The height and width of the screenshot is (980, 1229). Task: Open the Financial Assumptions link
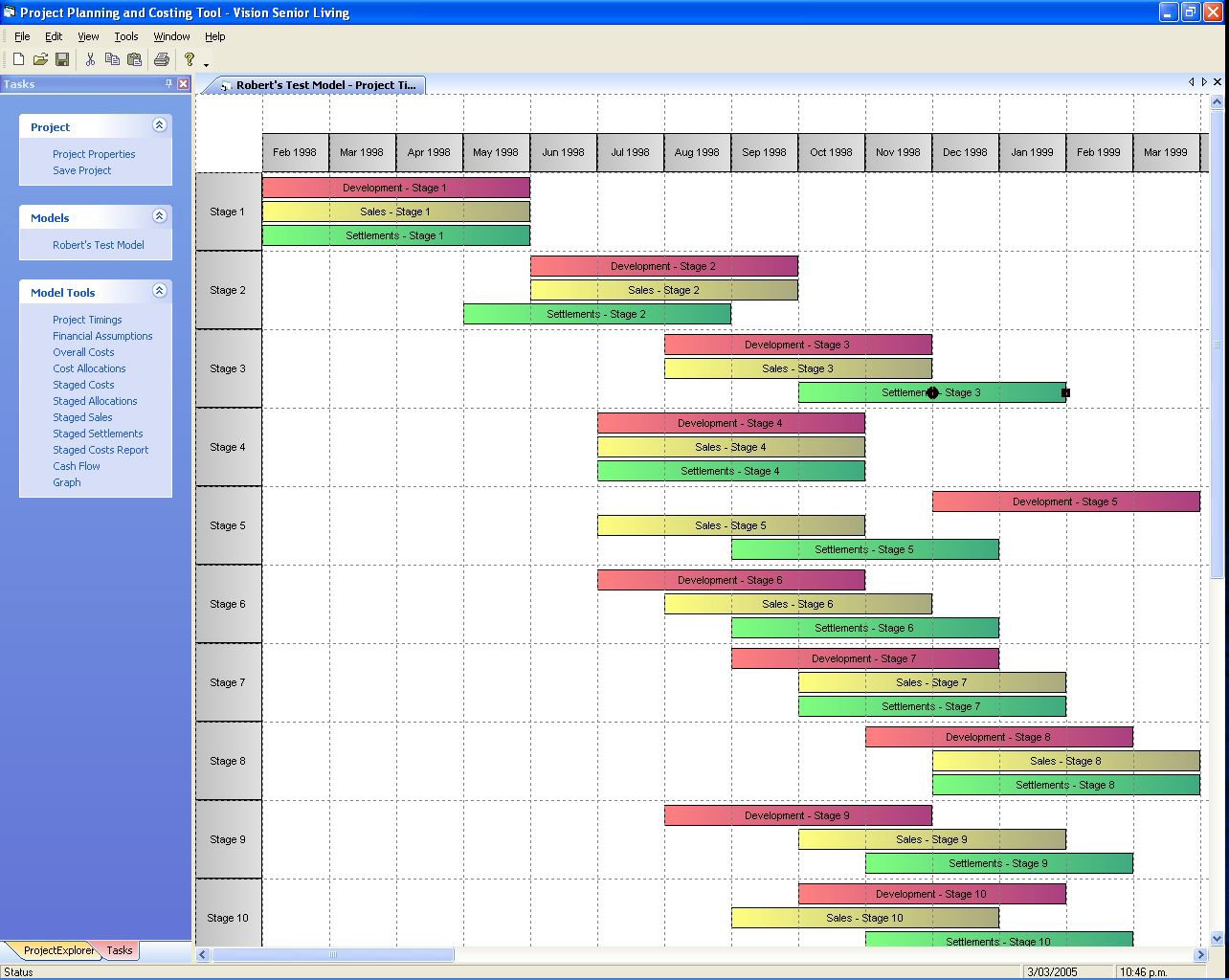[x=102, y=336]
